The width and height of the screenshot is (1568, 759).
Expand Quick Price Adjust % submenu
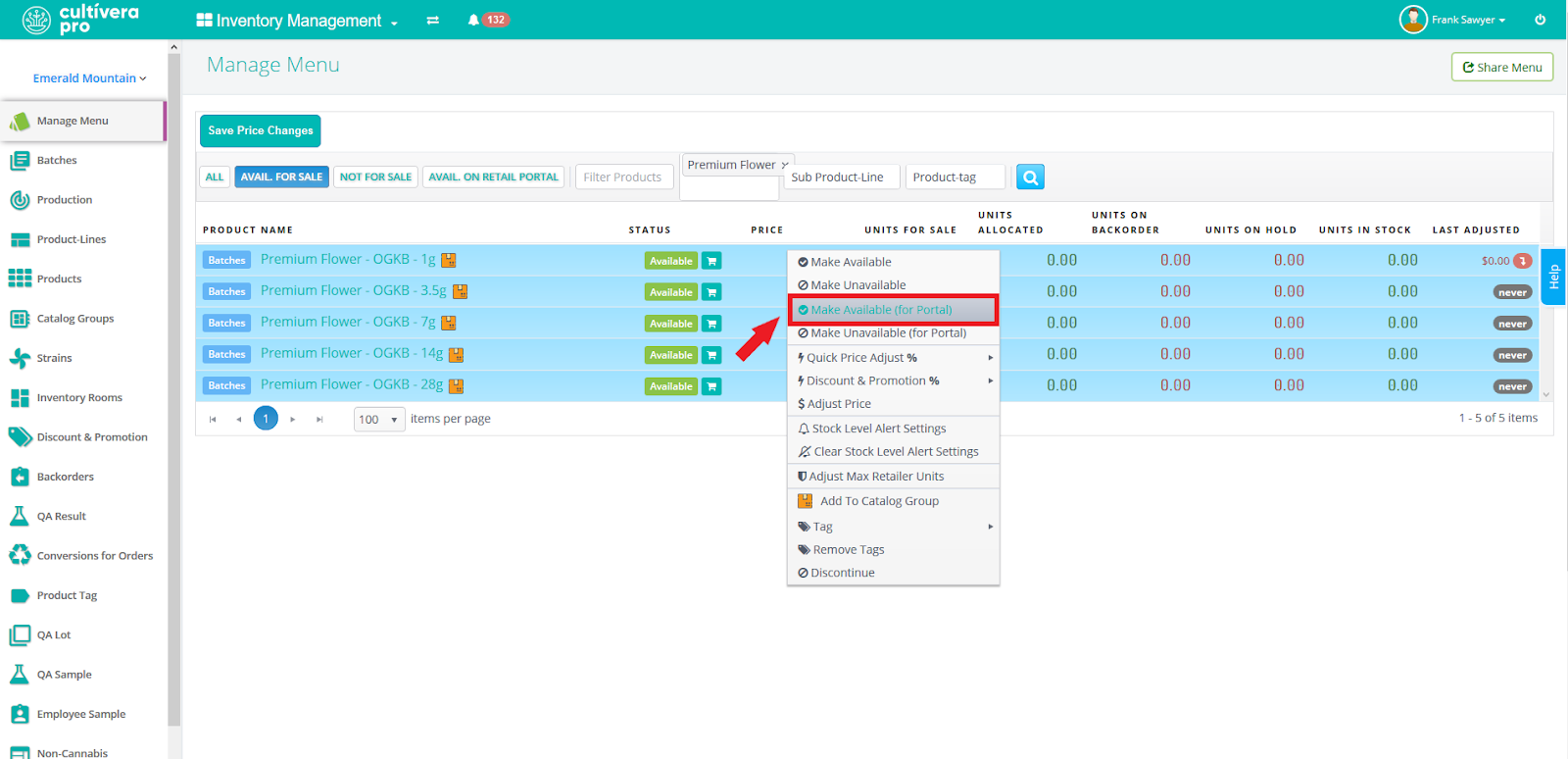894,358
